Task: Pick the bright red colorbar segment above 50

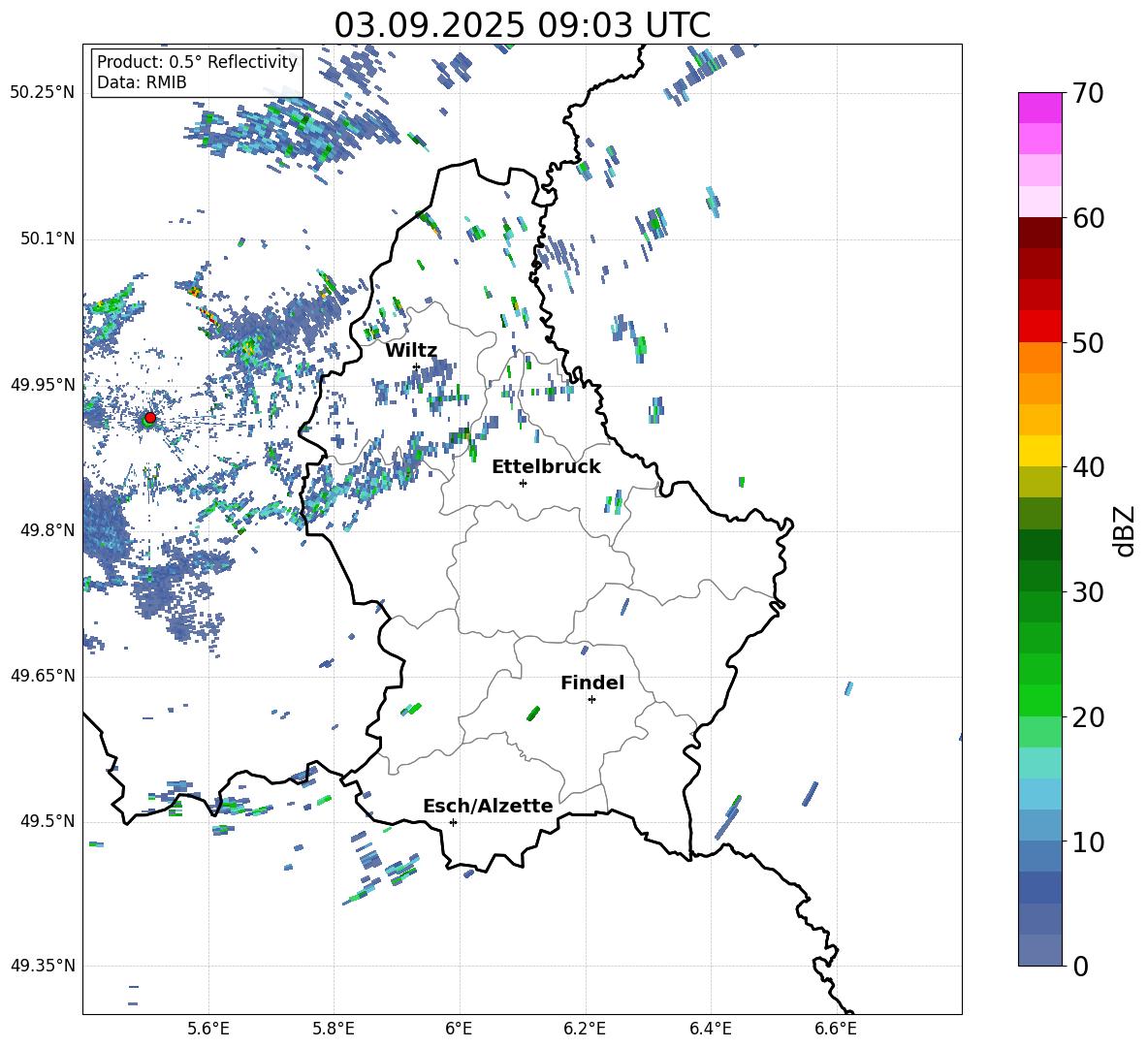Action: click(x=1039, y=327)
